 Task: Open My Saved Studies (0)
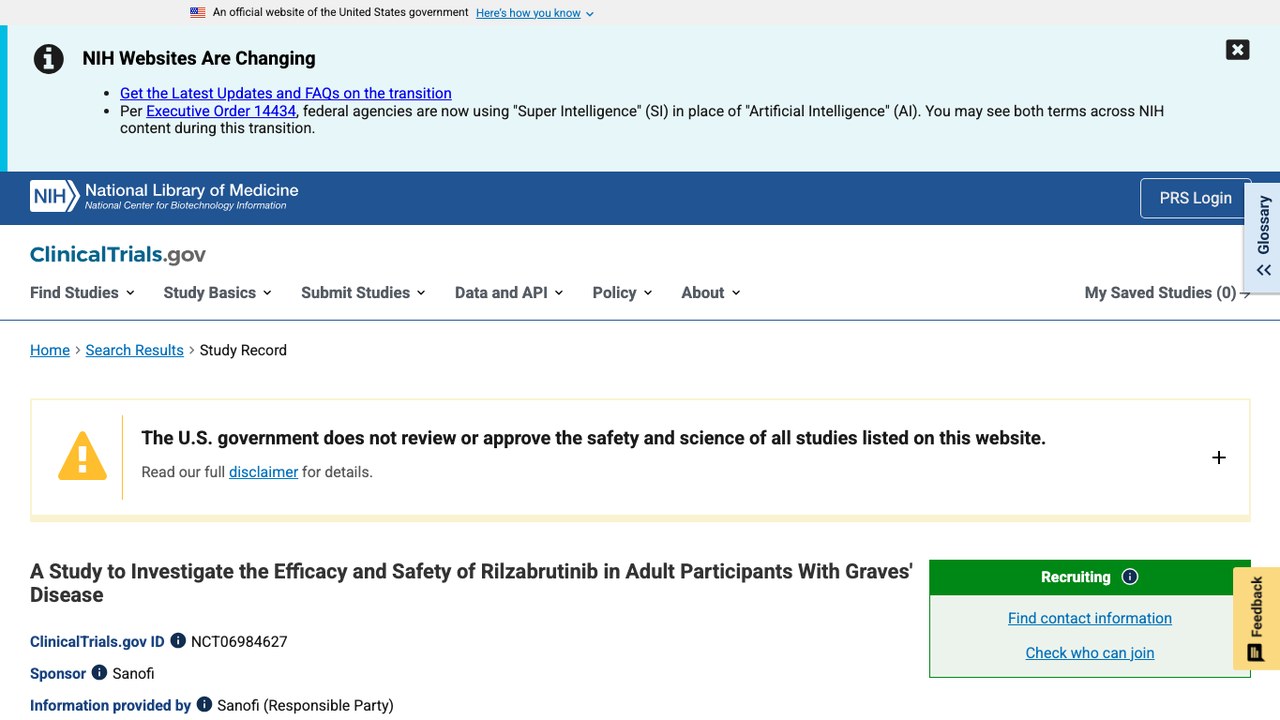point(1167,293)
